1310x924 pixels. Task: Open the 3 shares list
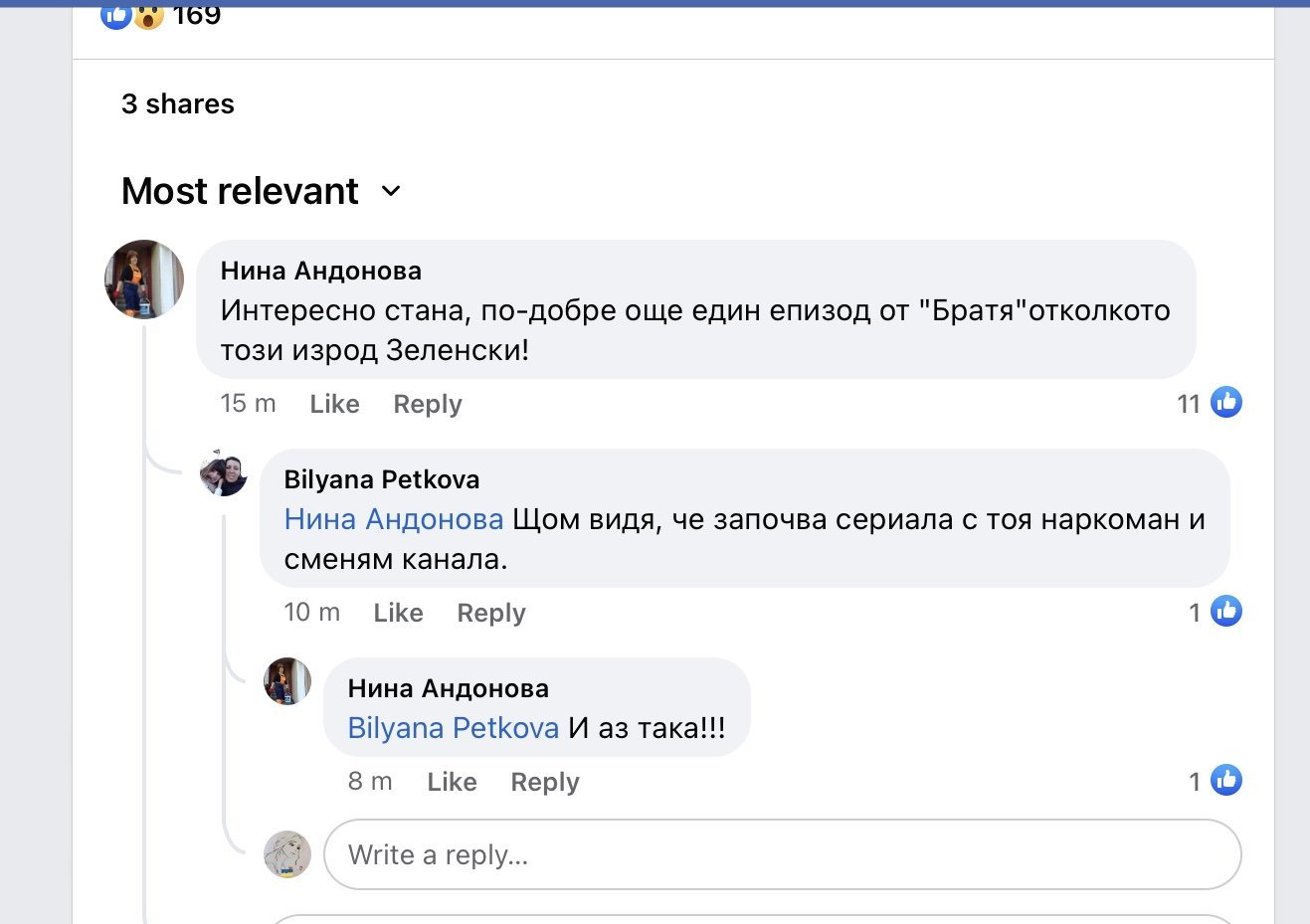click(178, 103)
